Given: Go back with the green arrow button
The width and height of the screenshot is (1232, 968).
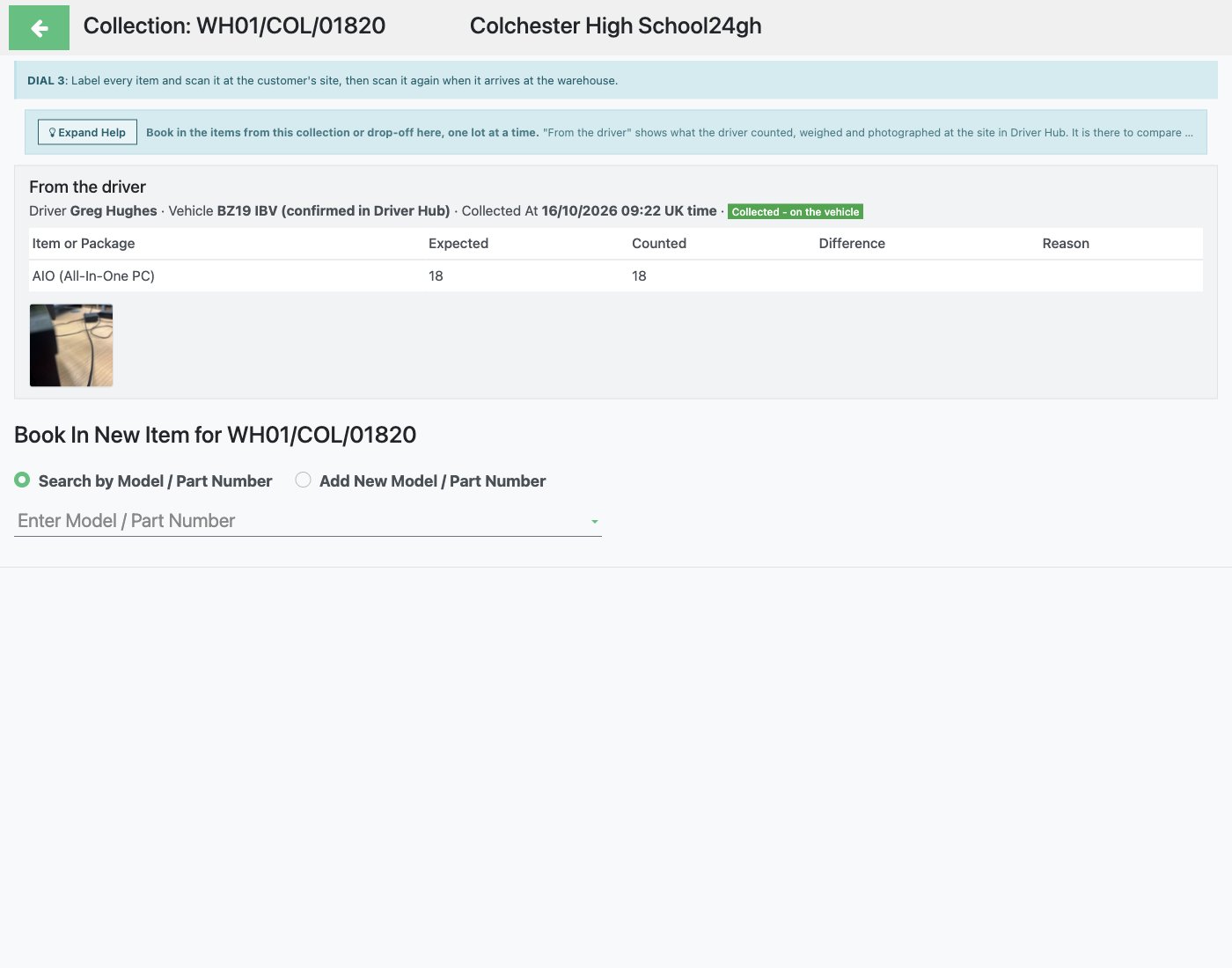Looking at the screenshot, I should tap(39, 27).
